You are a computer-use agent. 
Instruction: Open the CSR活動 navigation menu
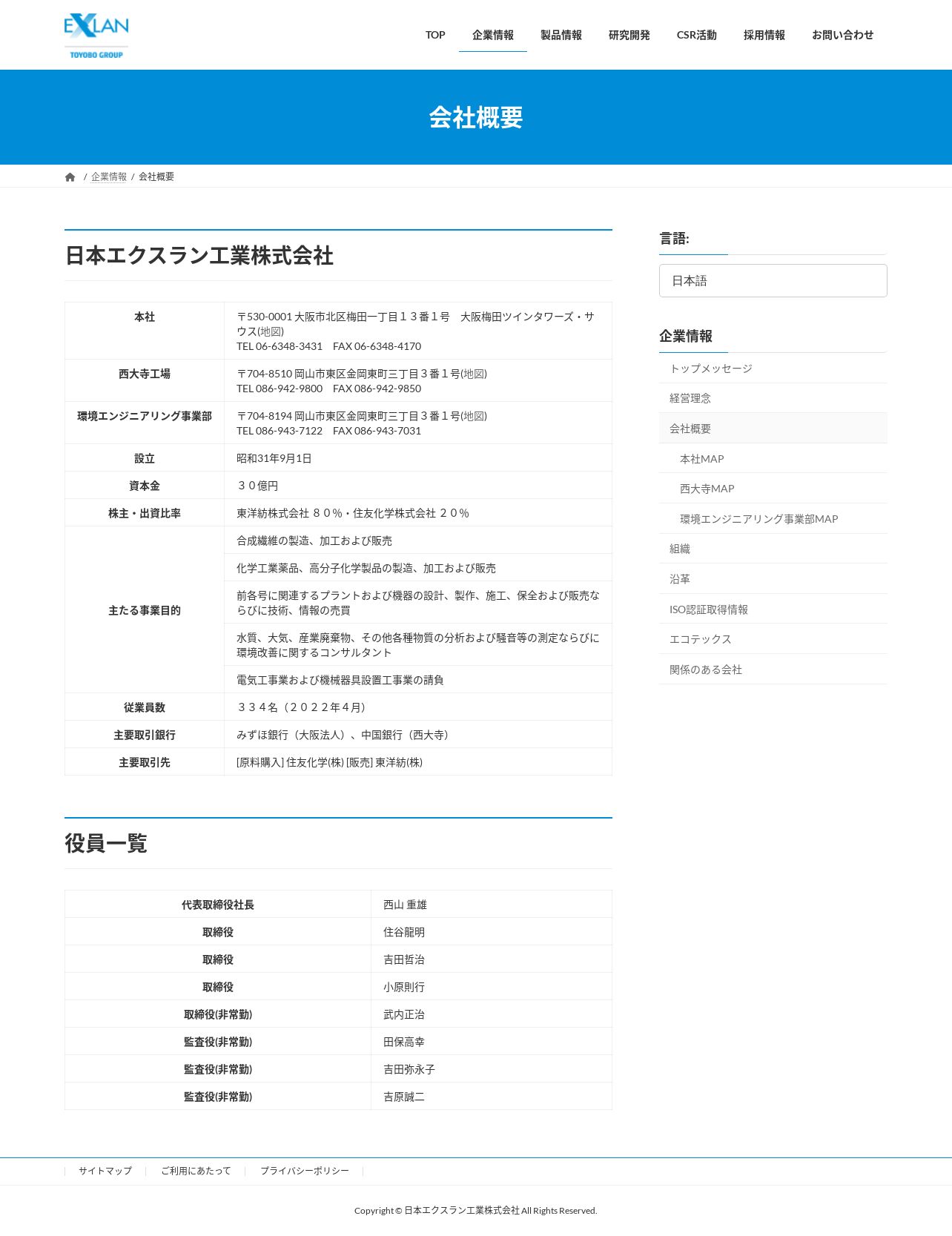pyautogui.click(x=697, y=35)
